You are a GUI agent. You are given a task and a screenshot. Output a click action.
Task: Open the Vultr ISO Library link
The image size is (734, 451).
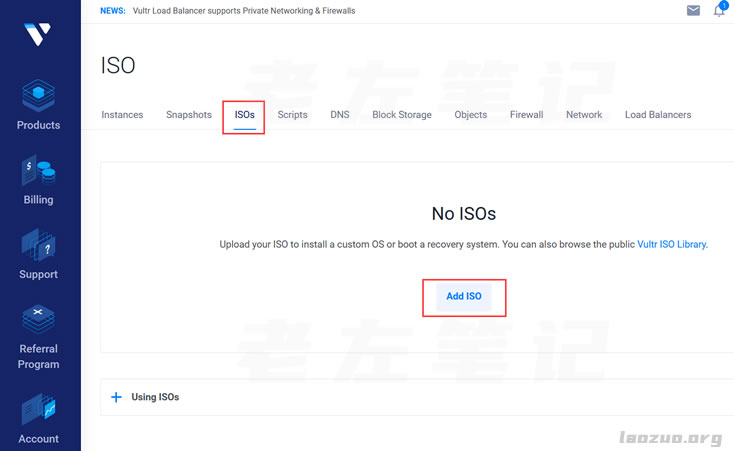point(672,244)
